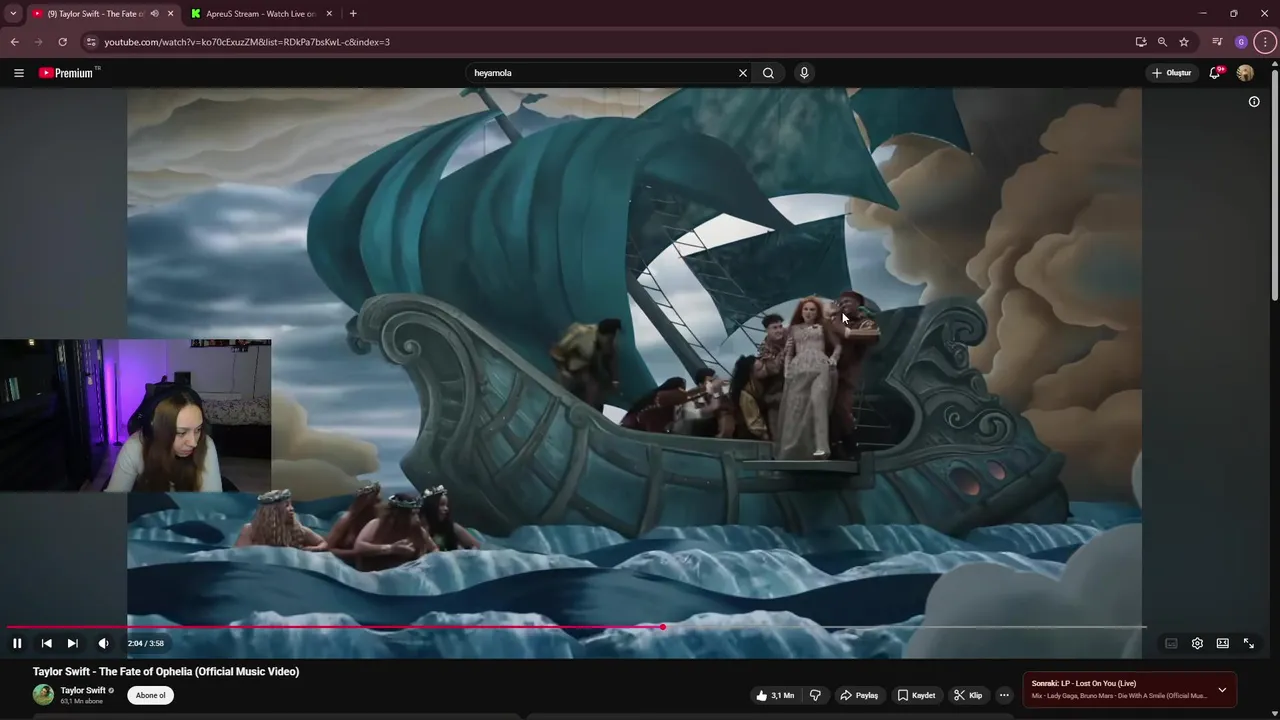Viewport: 1280px width, 720px height.
Task: Mute audio icon on YouTube tab
Action: [154, 14]
